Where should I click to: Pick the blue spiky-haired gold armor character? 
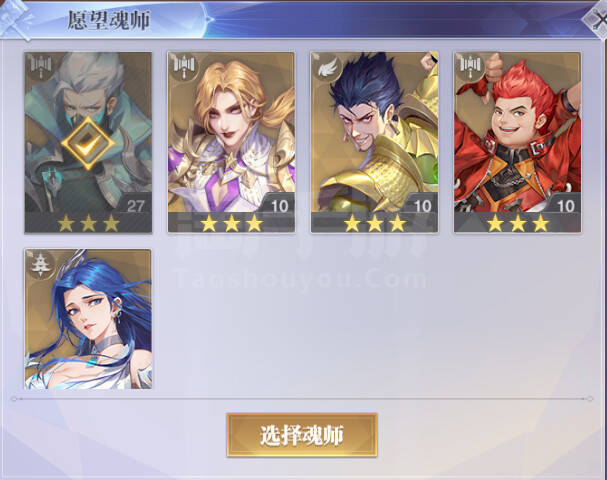374,142
